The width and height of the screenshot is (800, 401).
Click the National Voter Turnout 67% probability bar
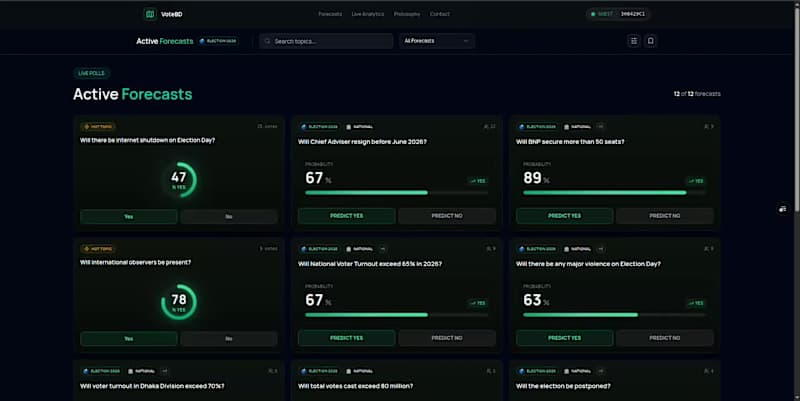[x=396, y=315]
